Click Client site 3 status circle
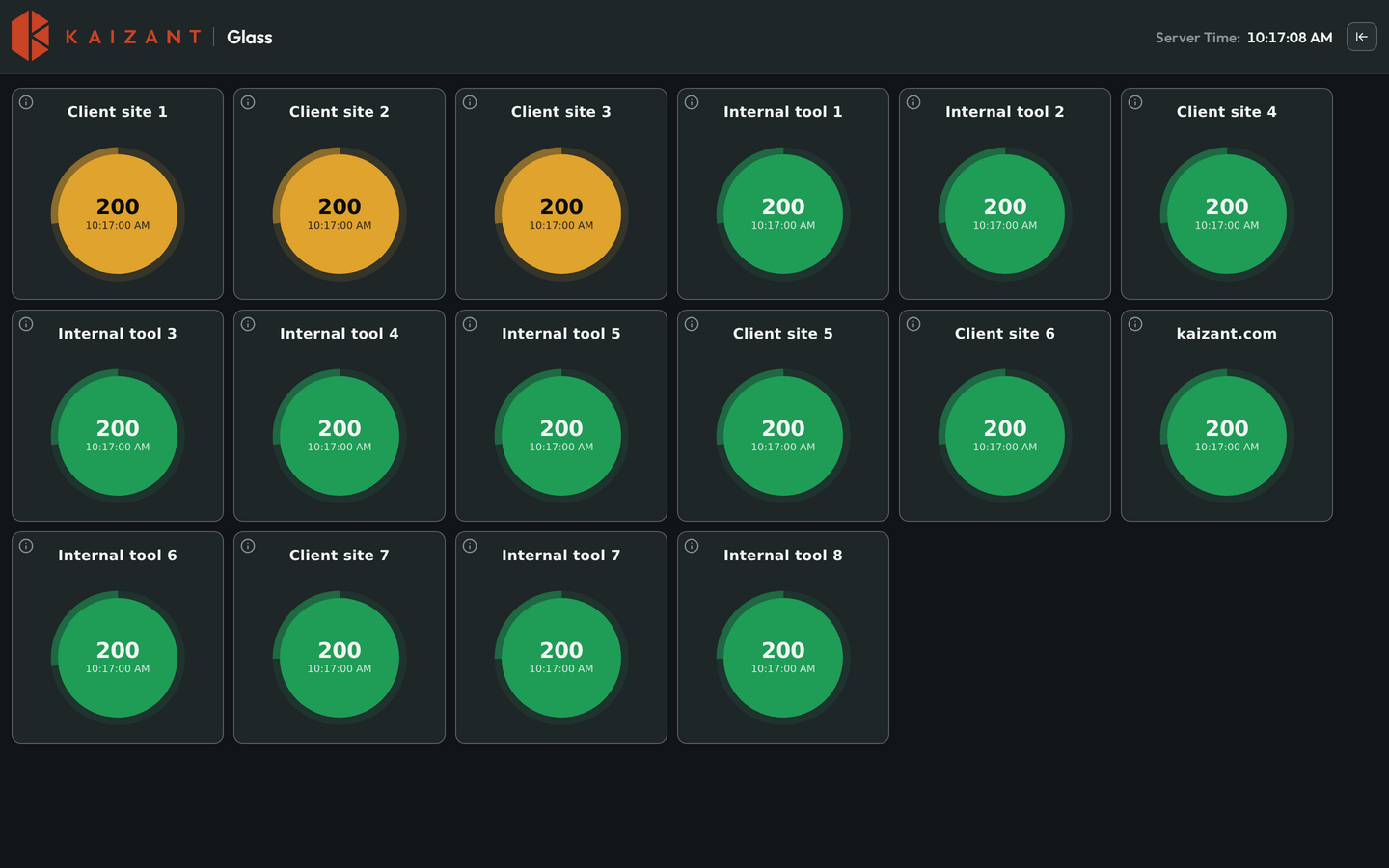 561,214
